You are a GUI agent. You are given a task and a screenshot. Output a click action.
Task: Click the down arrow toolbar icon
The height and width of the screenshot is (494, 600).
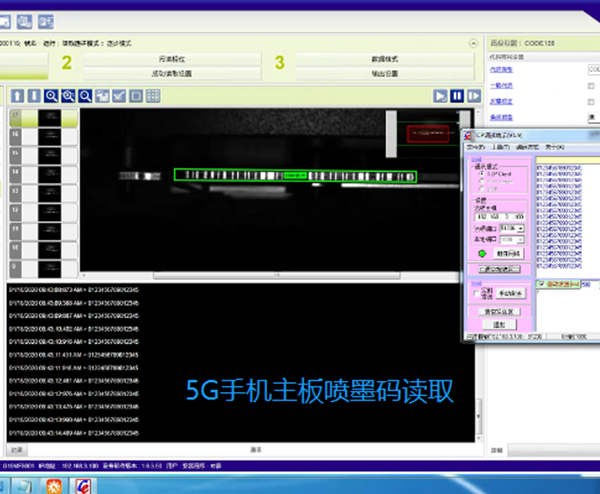tap(33, 96)
